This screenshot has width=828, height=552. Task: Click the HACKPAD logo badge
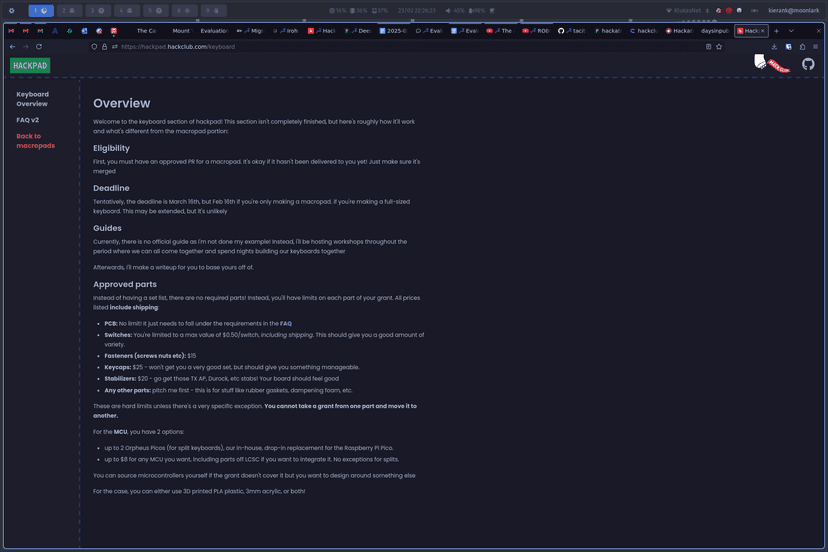[x=30, y=65]
